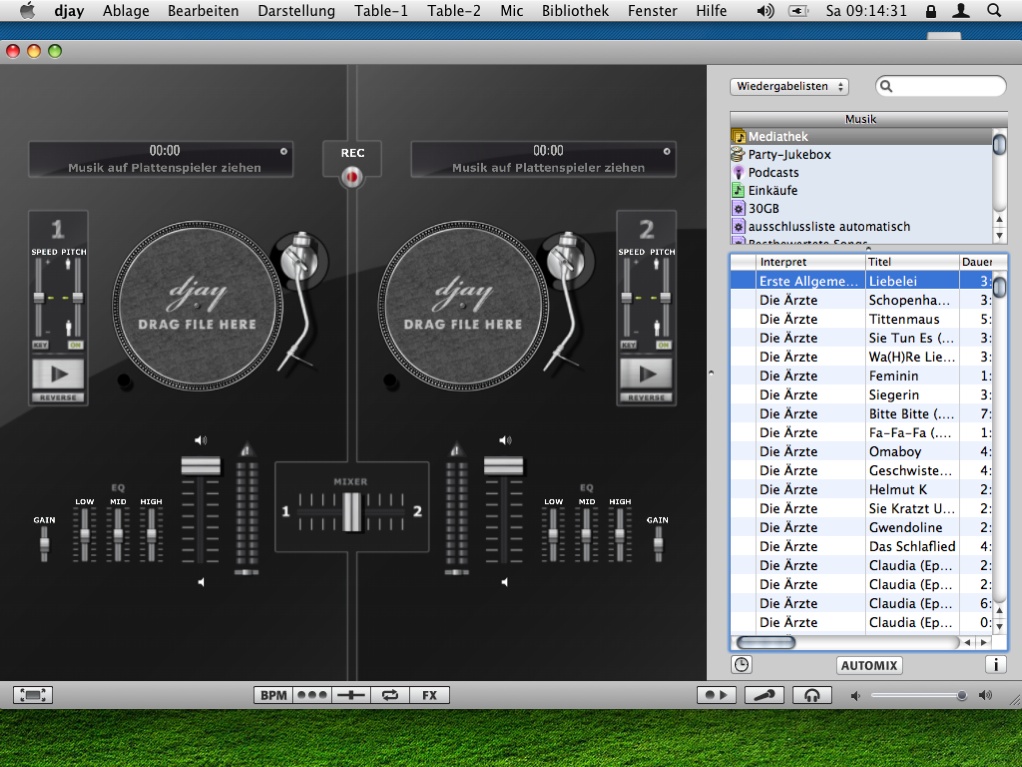This screenshot has width=1022, height=767.
Task: Select the track Gwendoline
Action: 861,527
